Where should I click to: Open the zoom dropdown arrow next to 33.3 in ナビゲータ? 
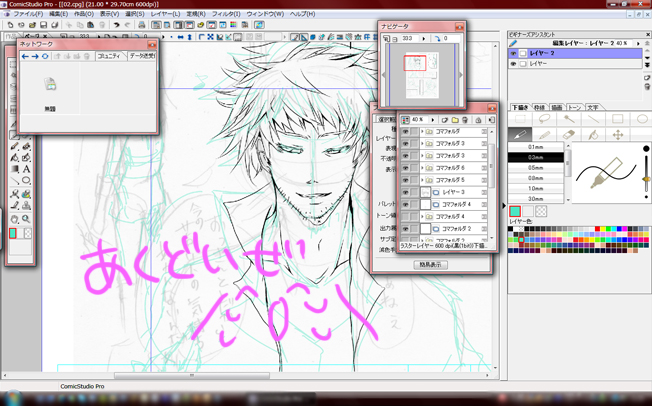(x=424, y=38)
